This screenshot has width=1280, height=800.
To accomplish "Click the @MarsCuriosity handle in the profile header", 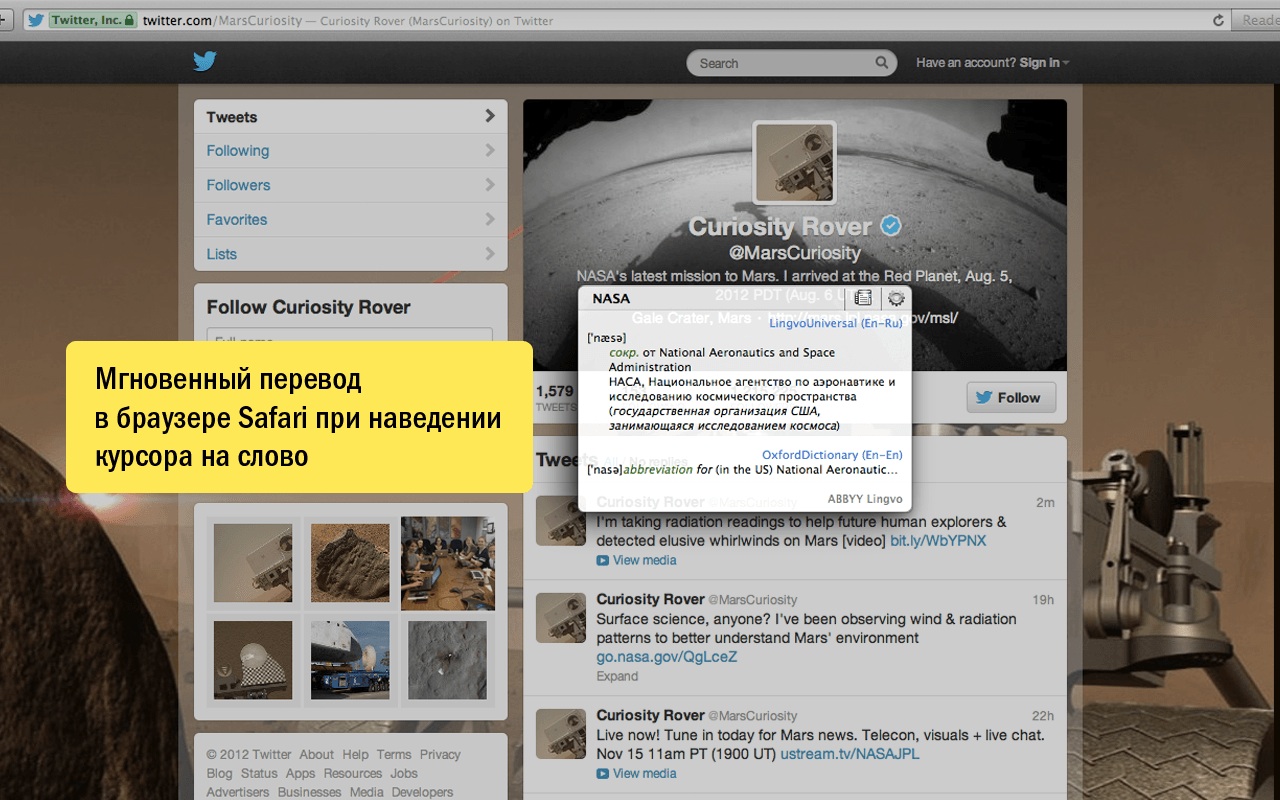I will coord(795,253).
